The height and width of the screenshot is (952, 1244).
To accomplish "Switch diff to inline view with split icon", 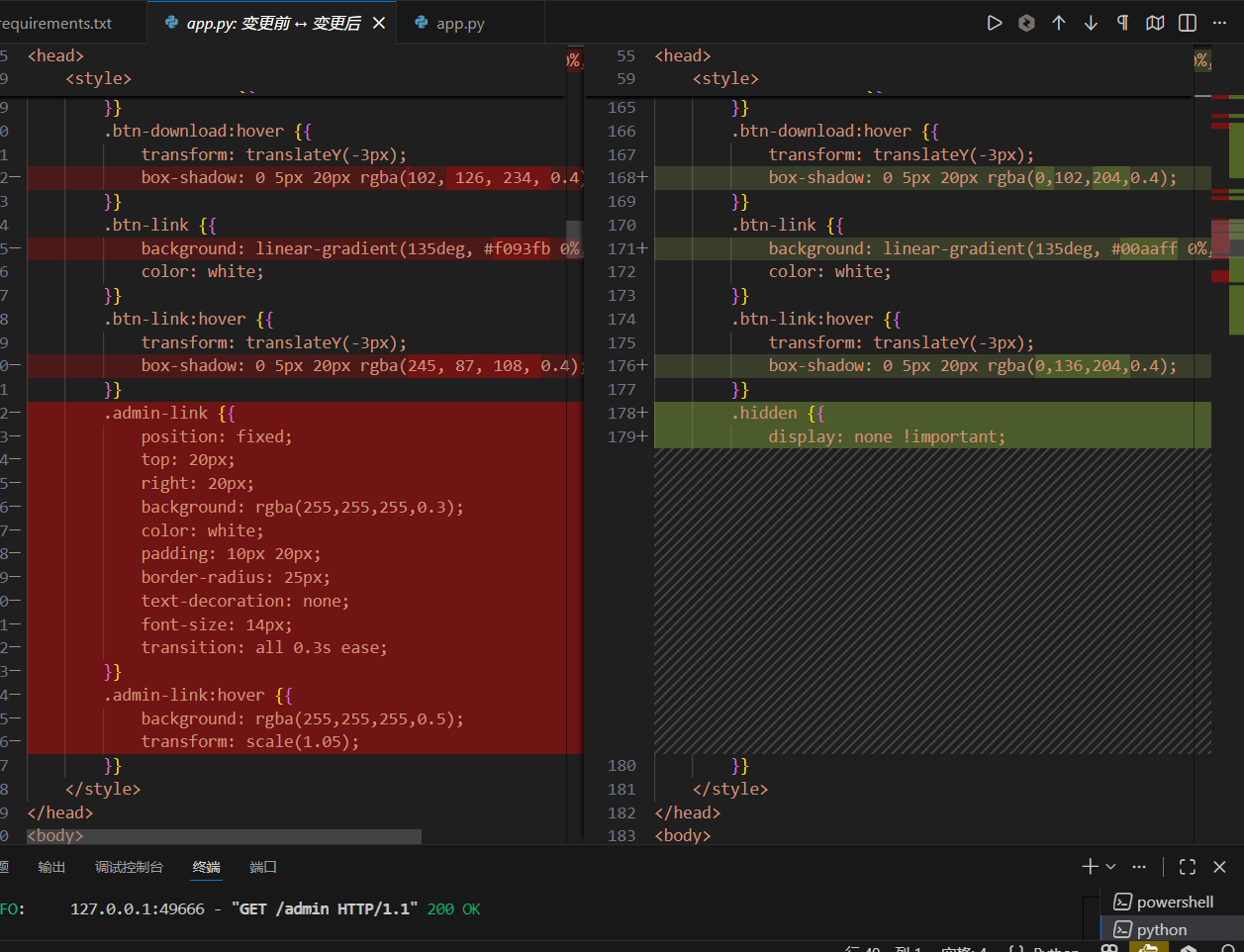I will click(x=1188, y=23).
